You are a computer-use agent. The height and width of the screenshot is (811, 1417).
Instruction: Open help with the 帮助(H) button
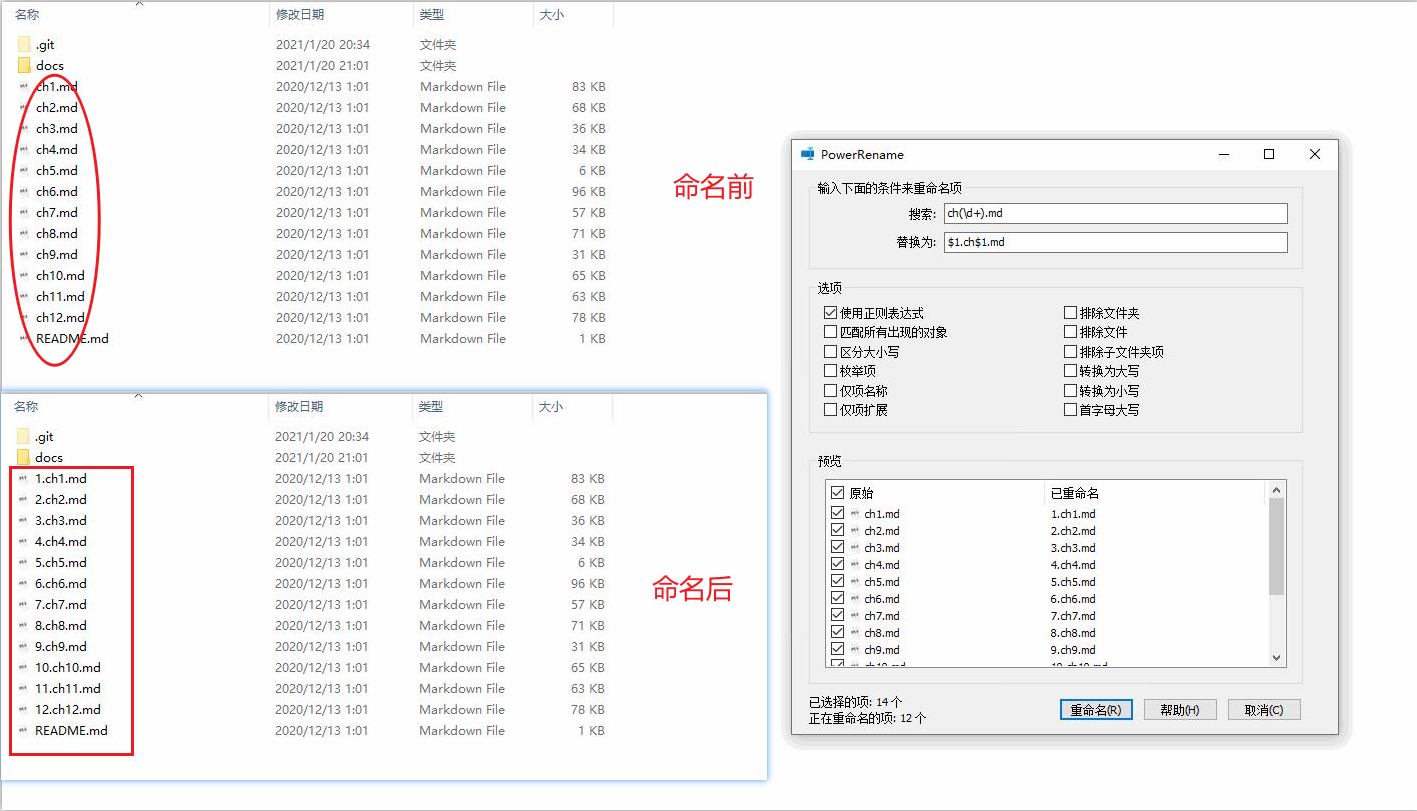point(1180,710)
